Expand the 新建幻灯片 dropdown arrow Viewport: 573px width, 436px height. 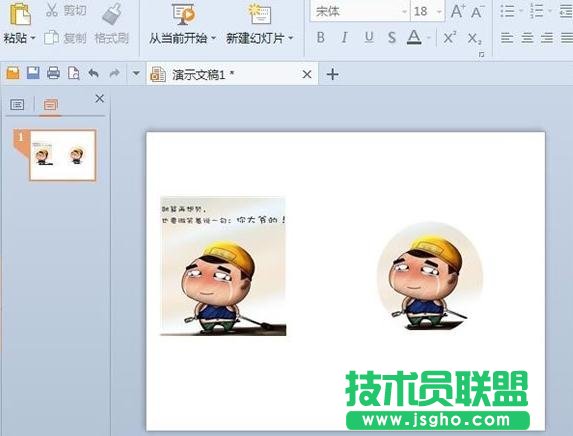point(291,38)
